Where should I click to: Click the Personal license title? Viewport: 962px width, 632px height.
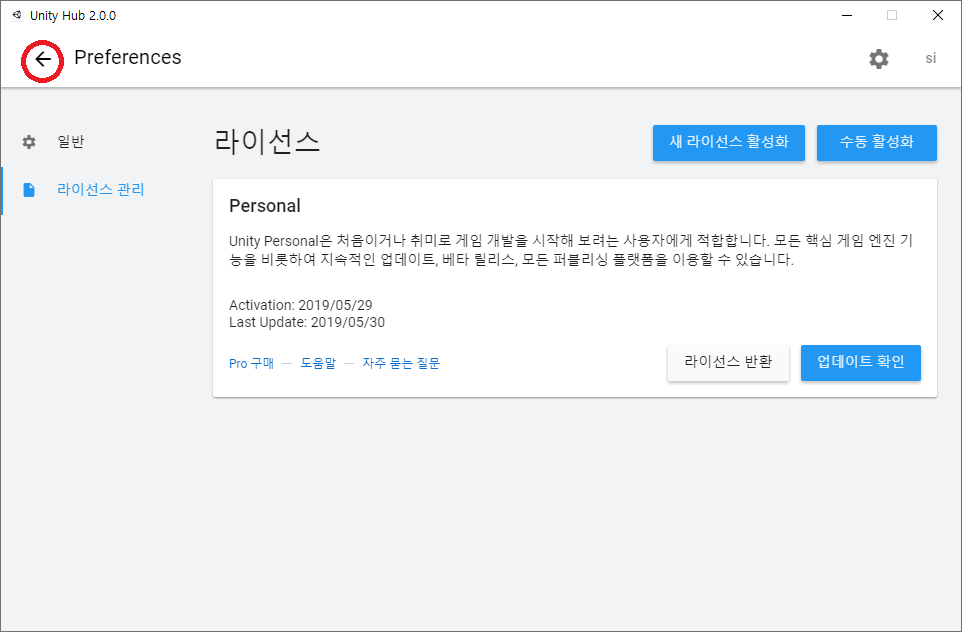click(x=264, y=206)
